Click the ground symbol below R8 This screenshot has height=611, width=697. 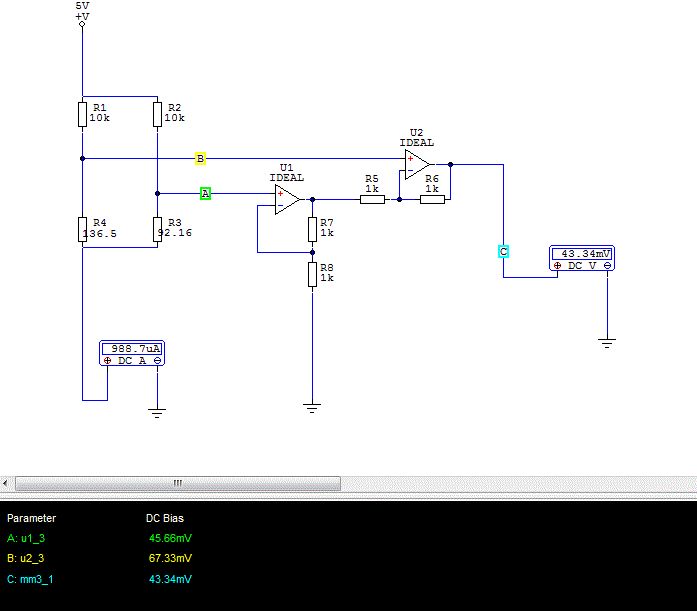(312, 408)
